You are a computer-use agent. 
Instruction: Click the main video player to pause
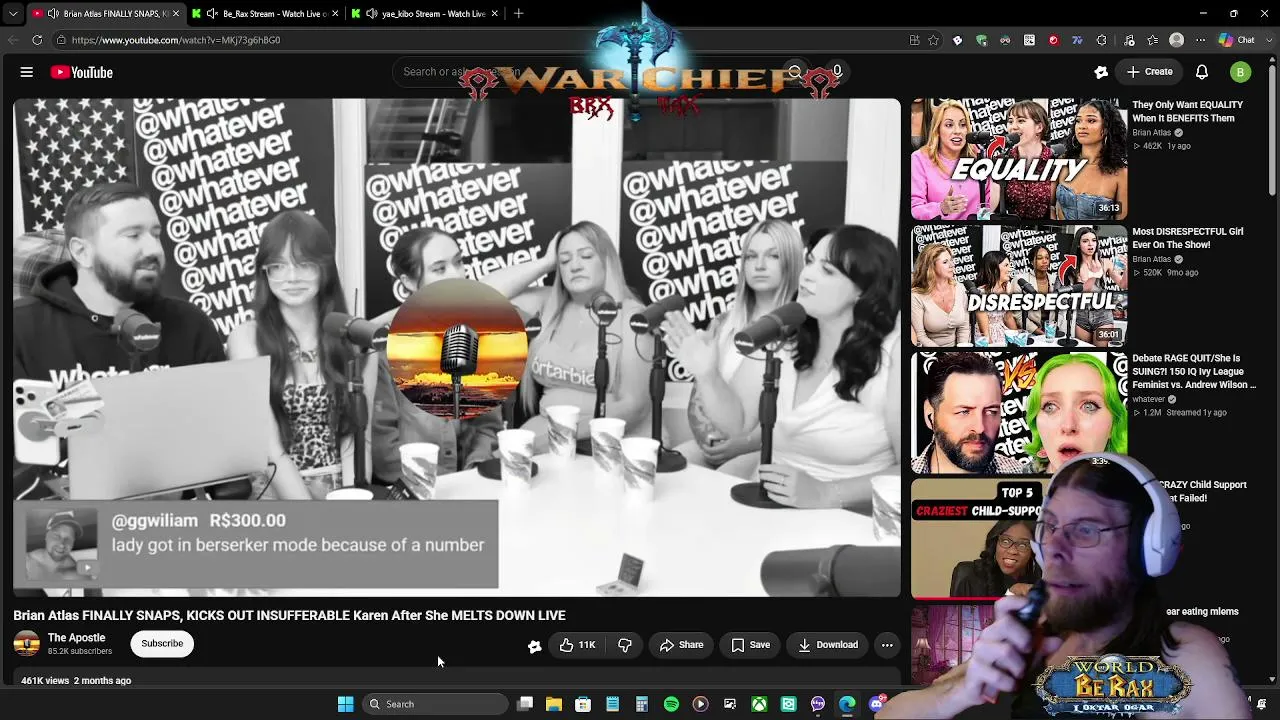457,347
